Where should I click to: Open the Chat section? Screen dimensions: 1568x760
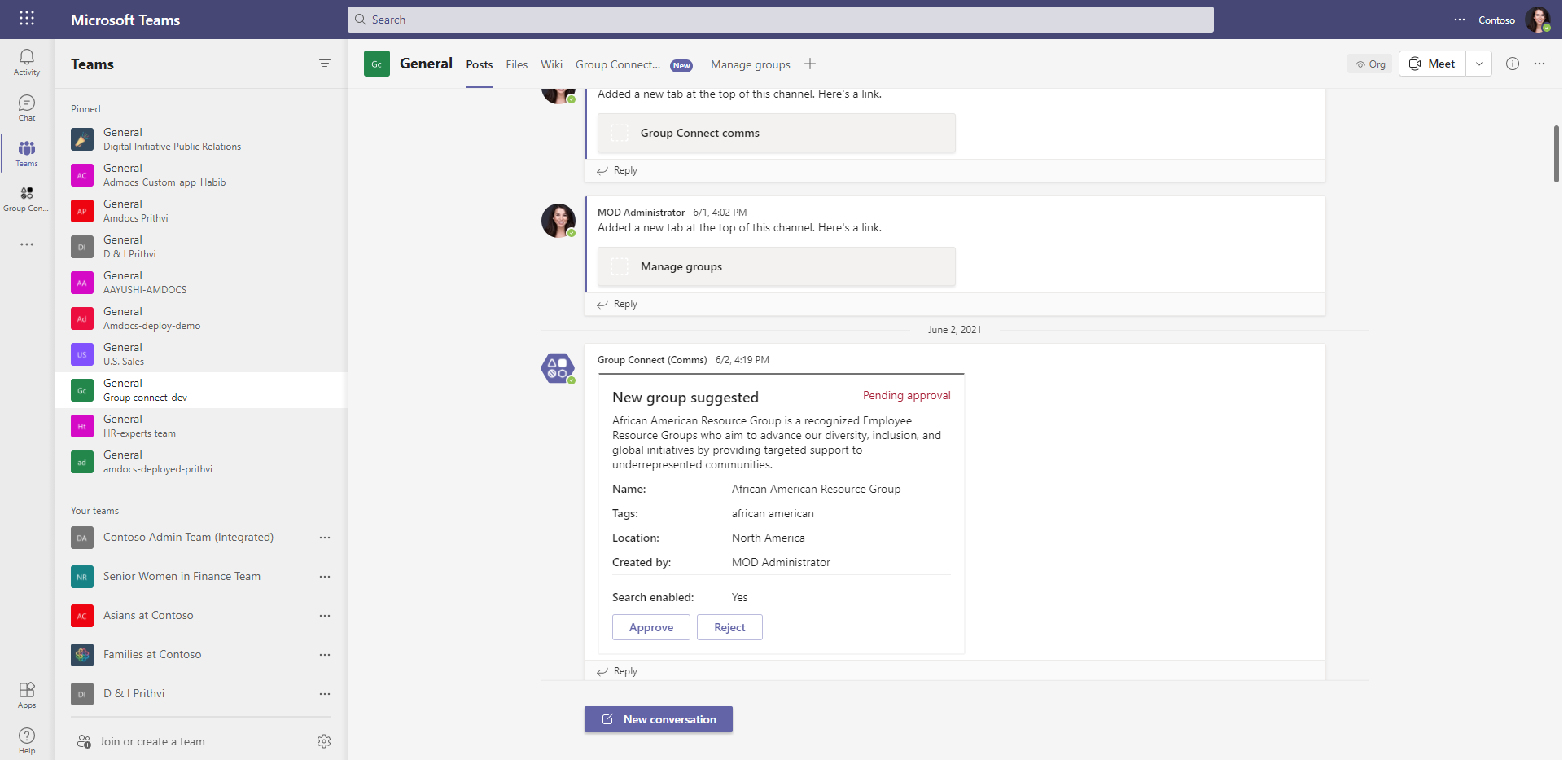tap(27, 108)
